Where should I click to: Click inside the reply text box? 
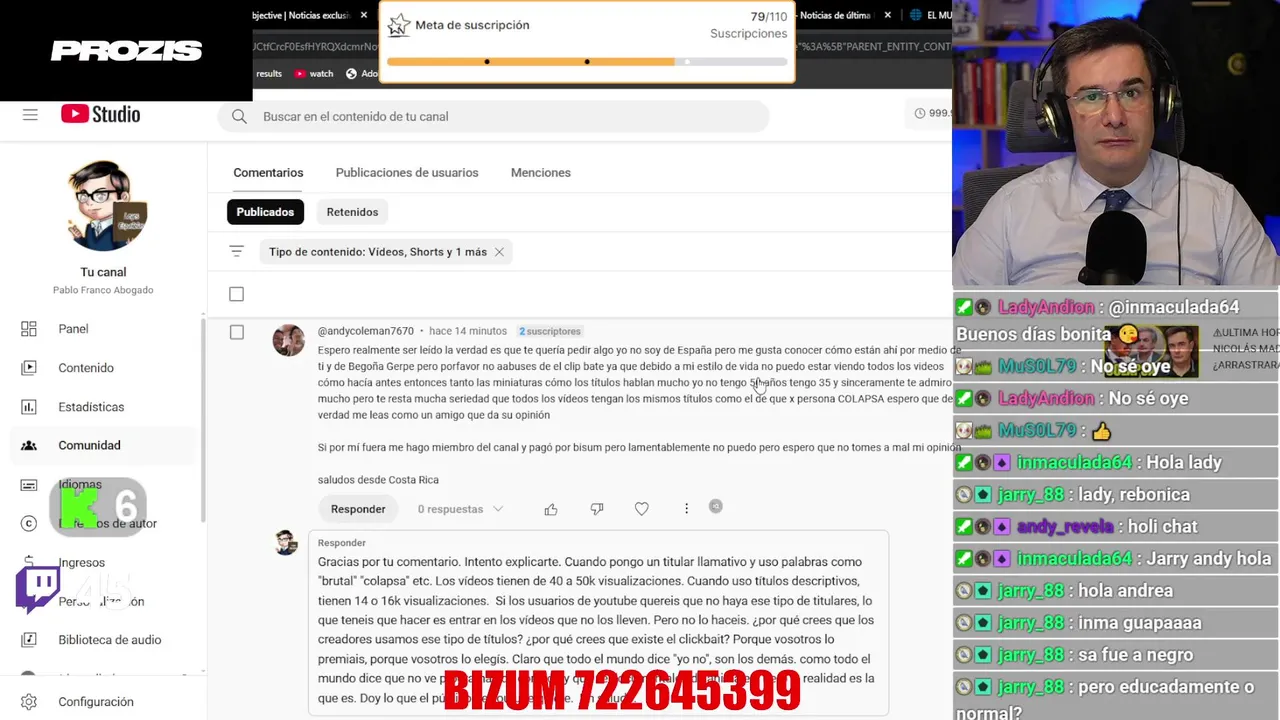pos(597,630)
